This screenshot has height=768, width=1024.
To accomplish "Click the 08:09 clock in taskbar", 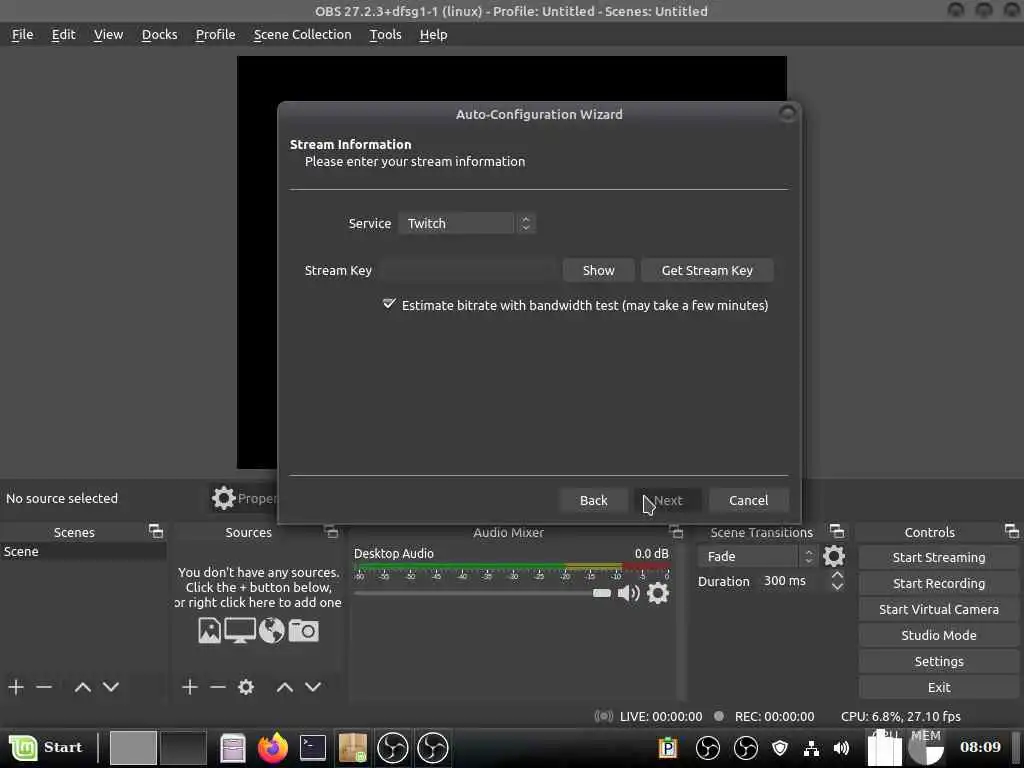I will point(980,747).
